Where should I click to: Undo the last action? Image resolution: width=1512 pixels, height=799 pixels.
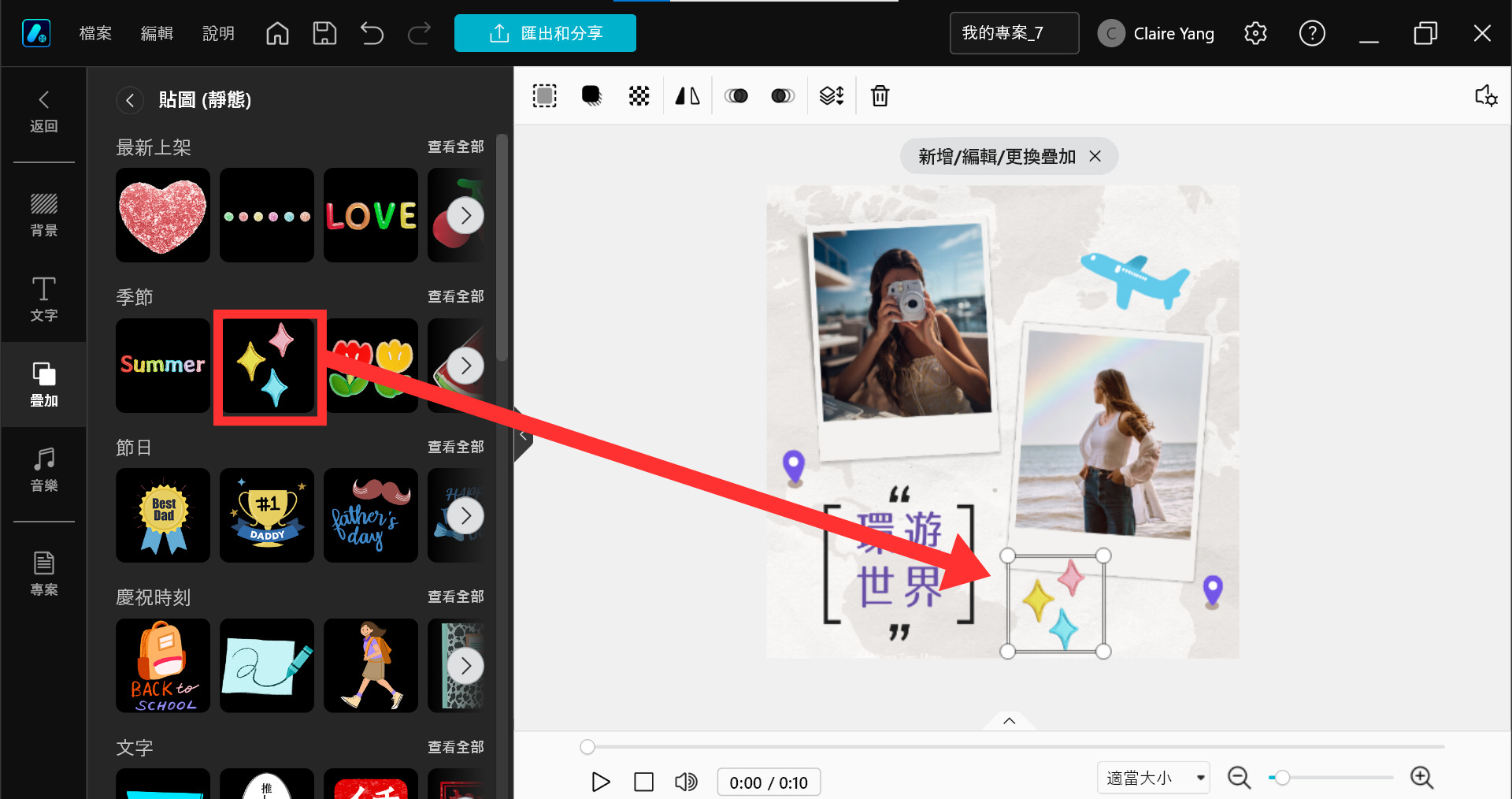(372, 33)
